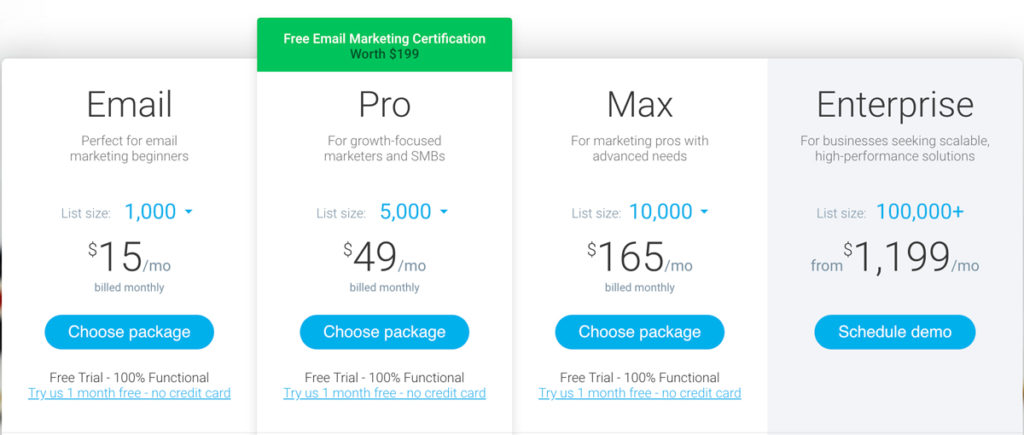This screenshot has height=435, width=1024.
Task: Choose package for the Max plan
Action: pos(639,332)
